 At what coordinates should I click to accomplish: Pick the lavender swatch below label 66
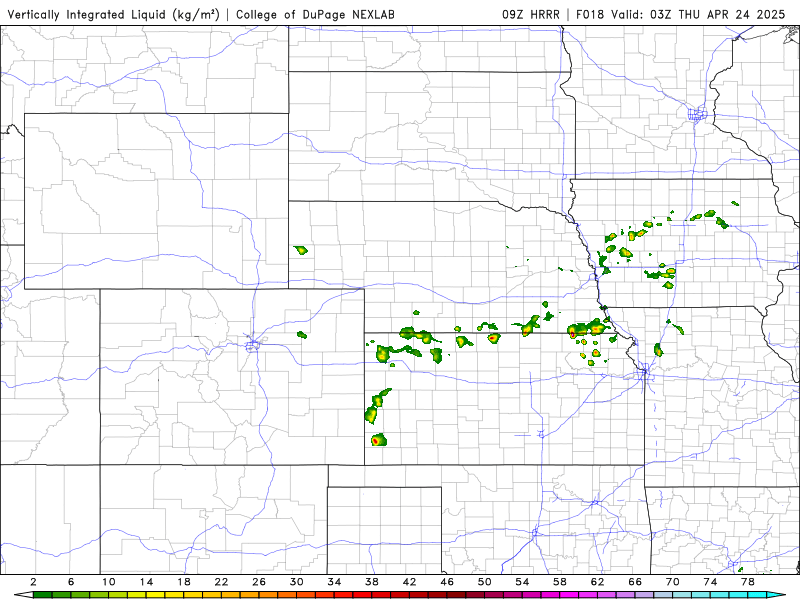[x=644, y=595]
